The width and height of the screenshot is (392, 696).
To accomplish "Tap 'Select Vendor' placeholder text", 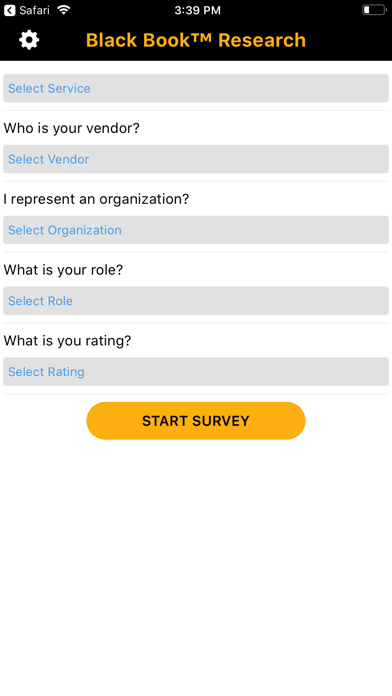I will (48, 159).
